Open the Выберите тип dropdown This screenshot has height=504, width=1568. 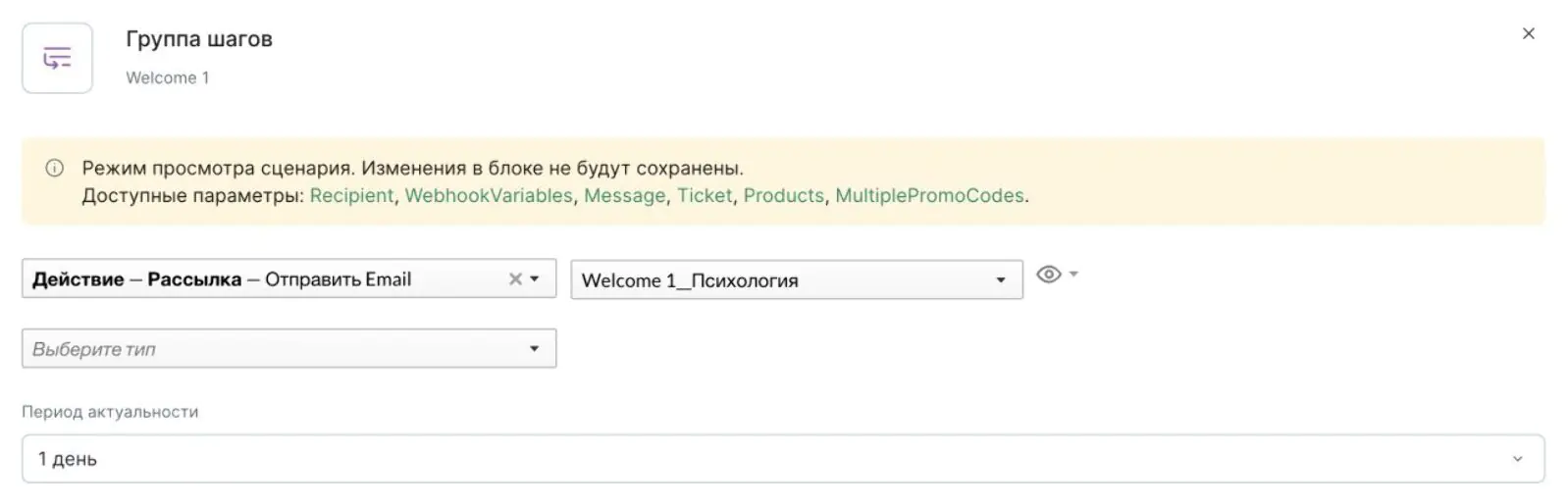(x=288, y=348)
